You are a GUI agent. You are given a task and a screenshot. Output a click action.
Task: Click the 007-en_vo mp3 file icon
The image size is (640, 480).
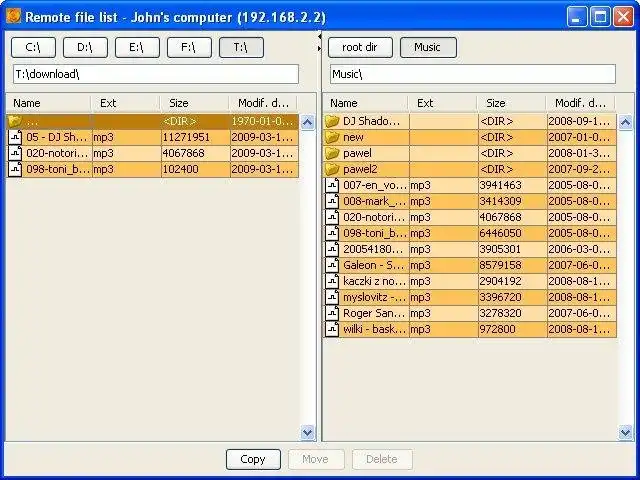[x=332, y=185]
